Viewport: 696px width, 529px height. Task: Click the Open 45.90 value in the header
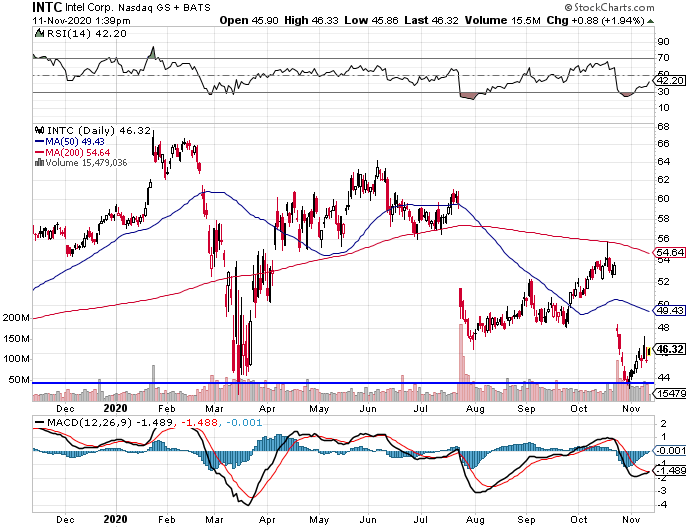[249, 20]
